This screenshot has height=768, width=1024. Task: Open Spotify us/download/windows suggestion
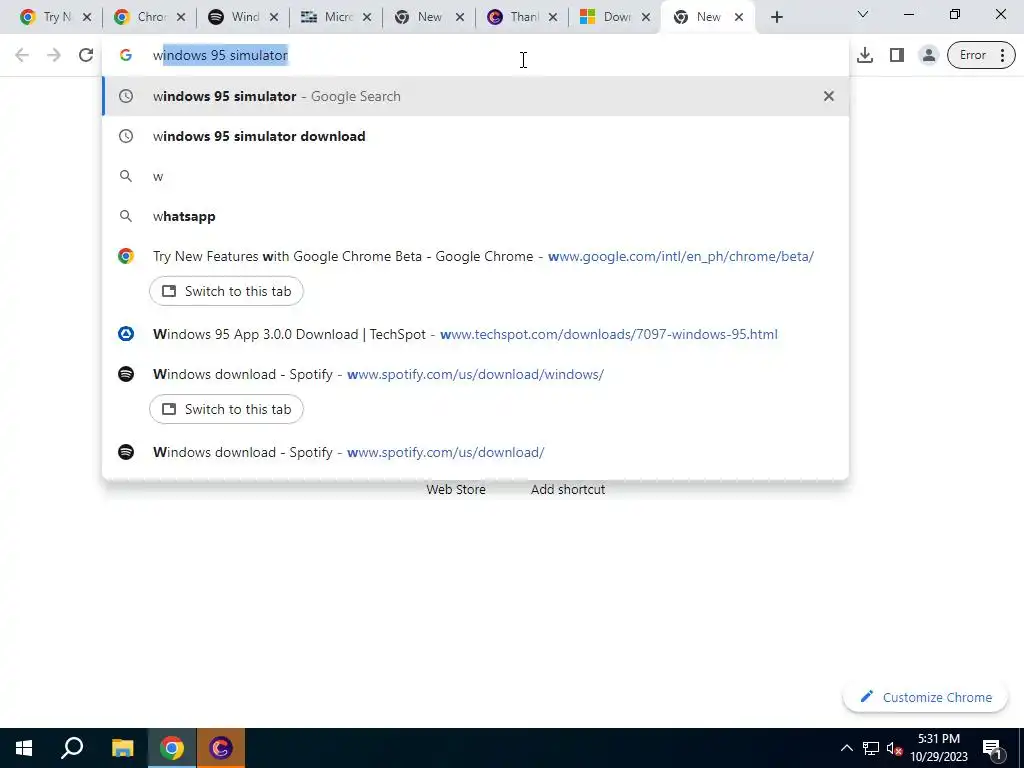click(x=475, y=374)
